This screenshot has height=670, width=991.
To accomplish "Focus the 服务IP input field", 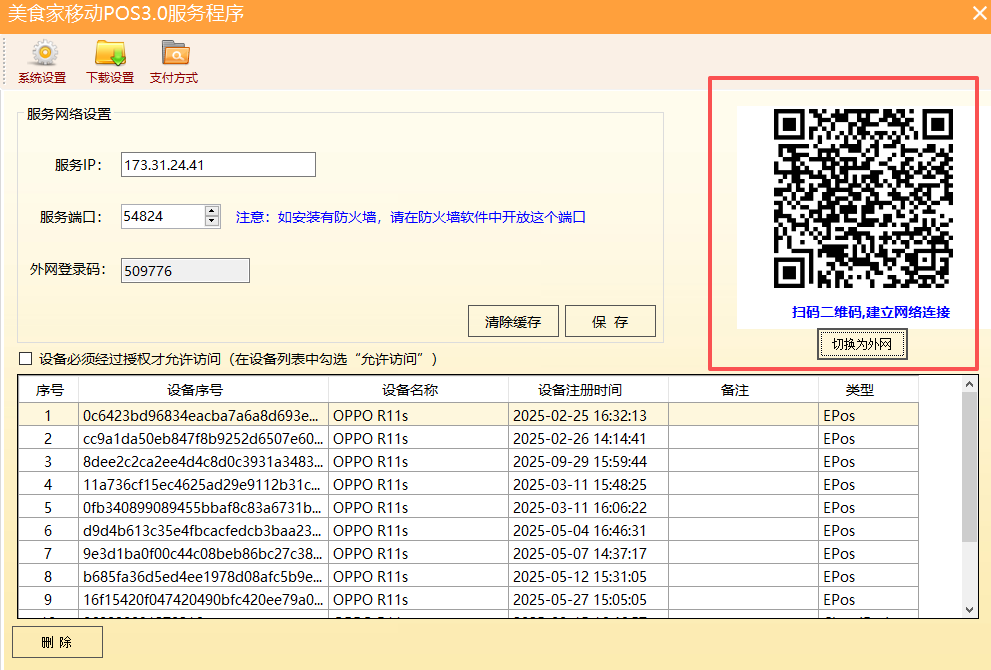I will [x=217, y=165].
